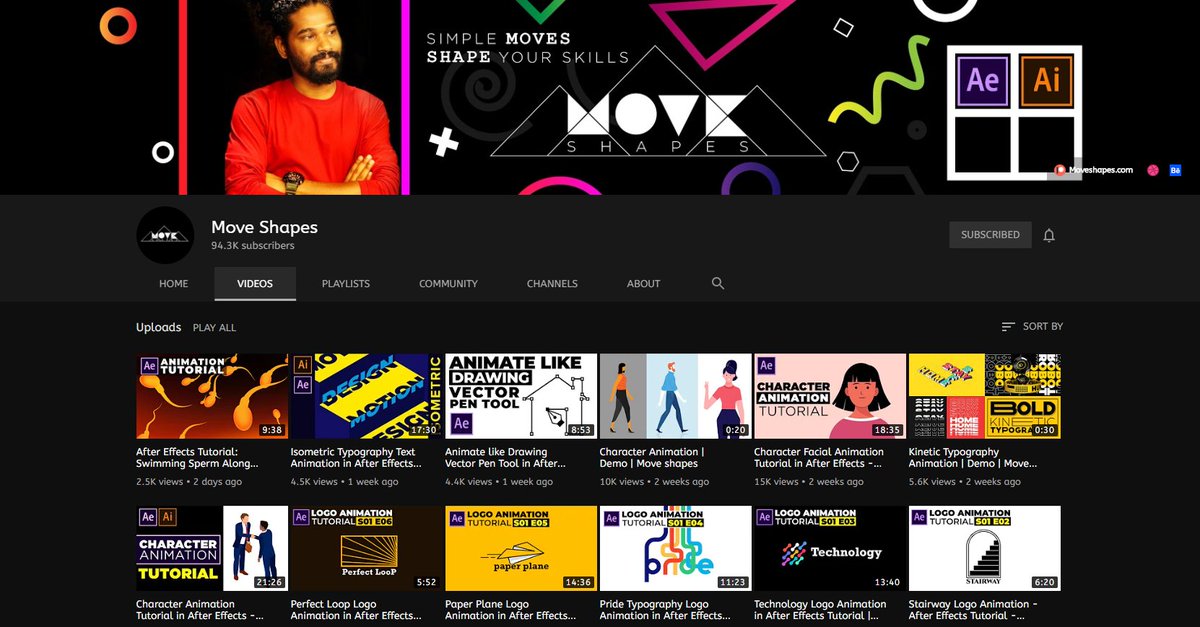Image resolution: width=1200 pixels, height=627 pixels.
Task: Switch to the ABOUT tab
Action: pos(643,284)
